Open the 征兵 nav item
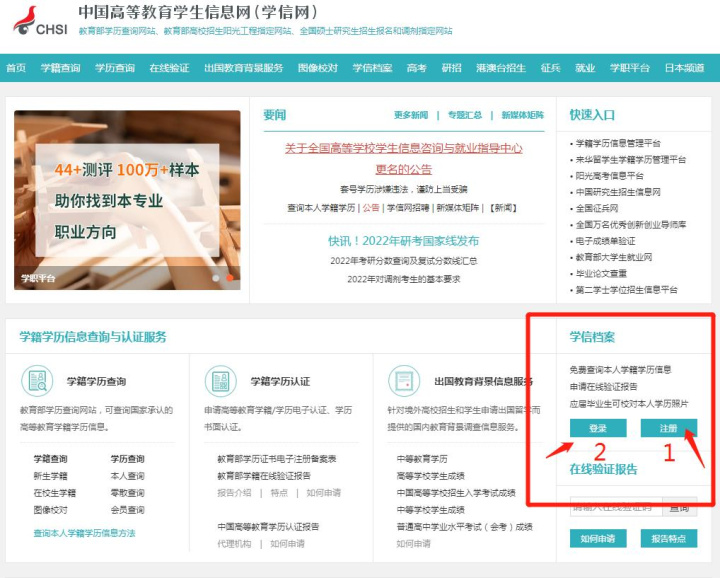 (551, 68)
